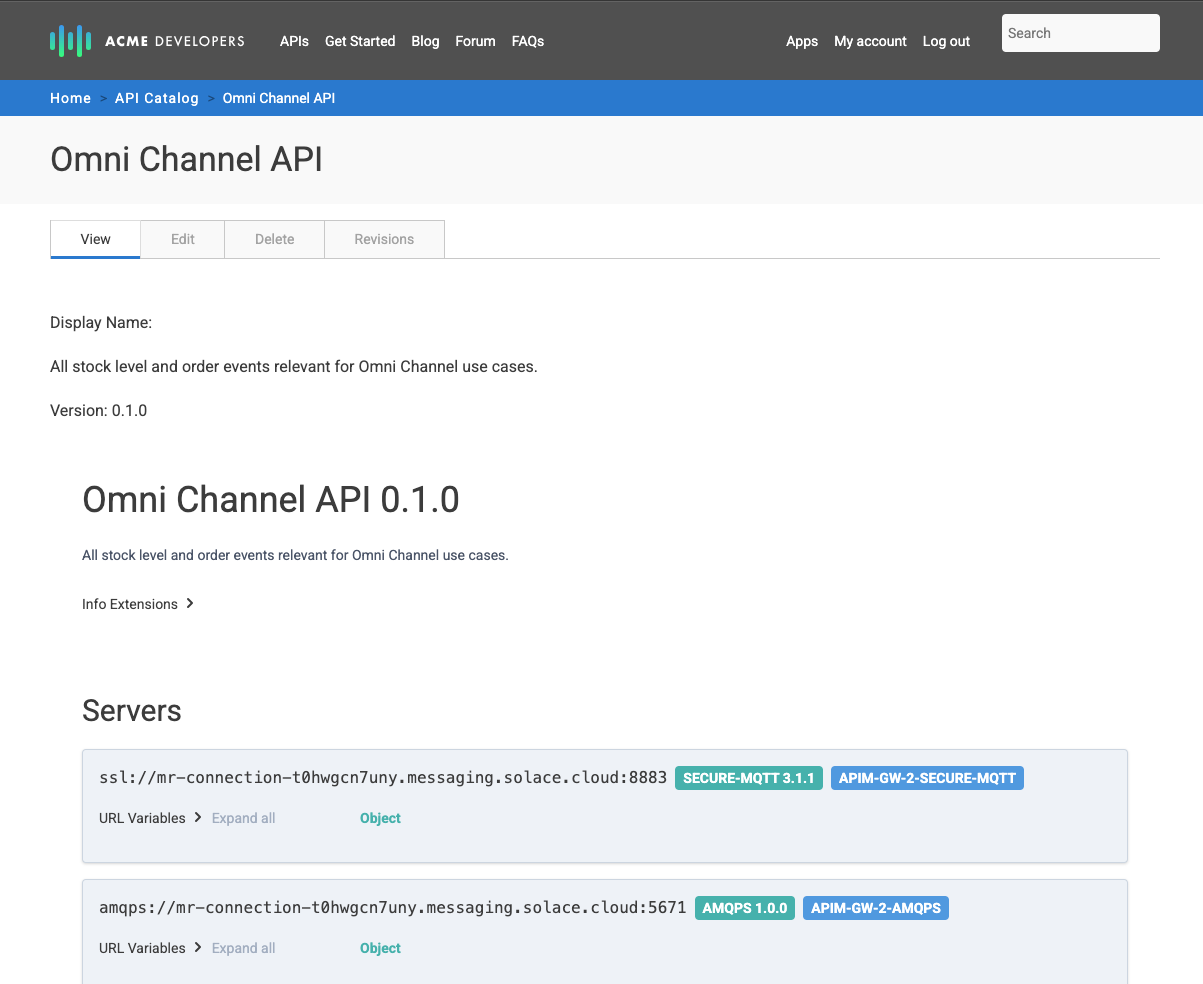Open the APIs menu item
1203x984 pixels.
[x=294, y=41]
